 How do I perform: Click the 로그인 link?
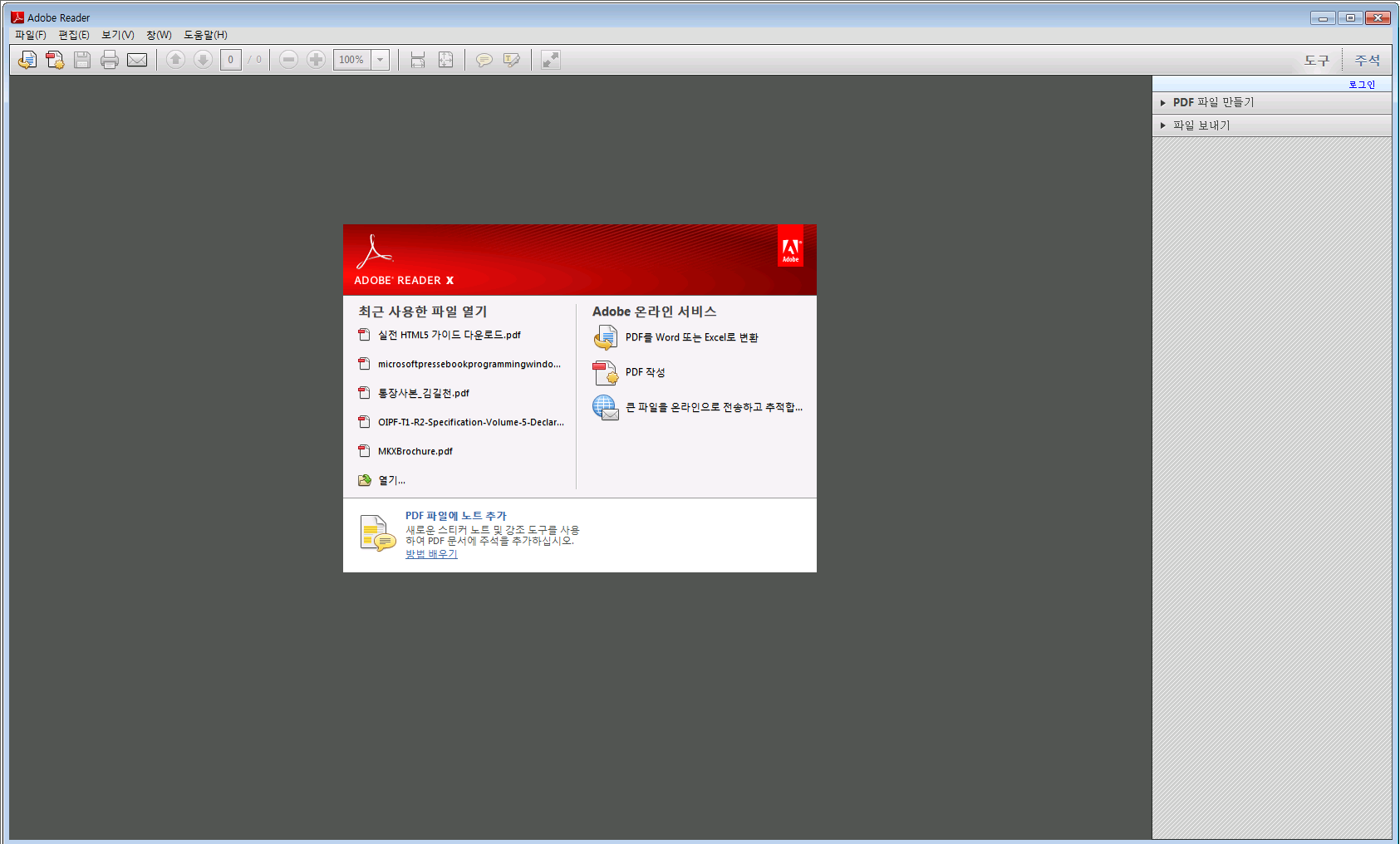[x=1362, y=85]
